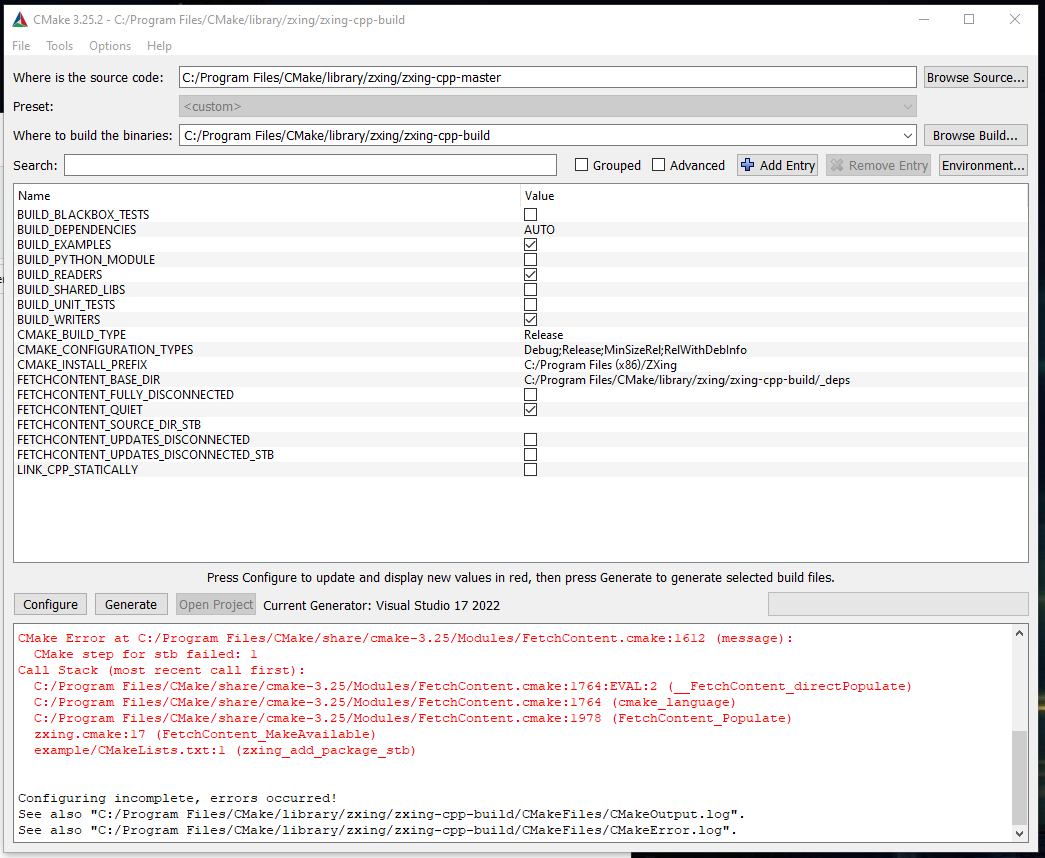Click the CMake logo in title bar

(20, 19)
